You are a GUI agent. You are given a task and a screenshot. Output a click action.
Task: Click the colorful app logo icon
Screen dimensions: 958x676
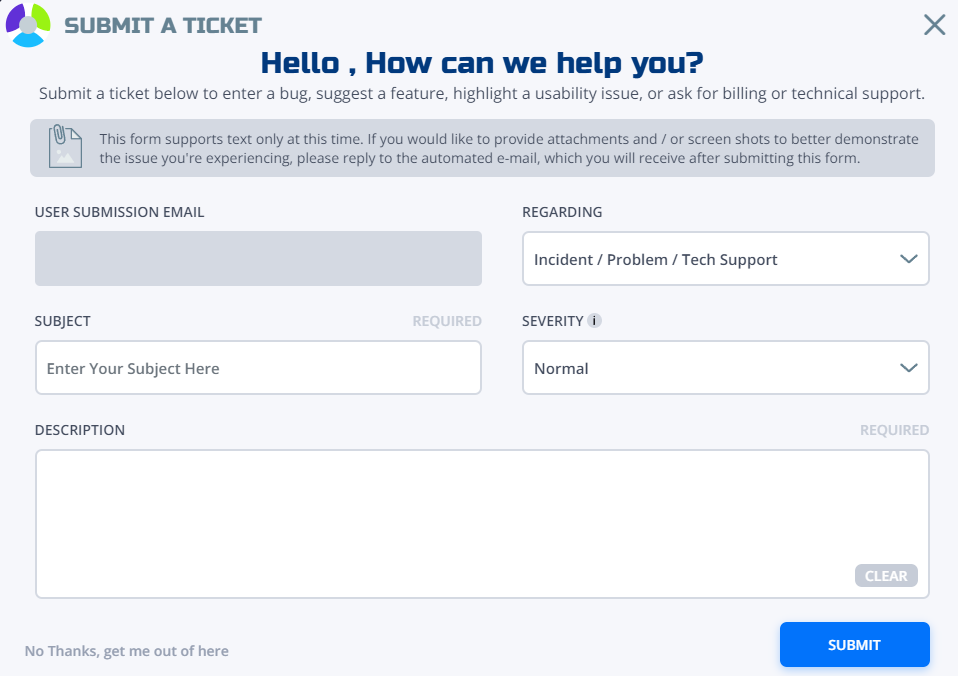[28, 24]
